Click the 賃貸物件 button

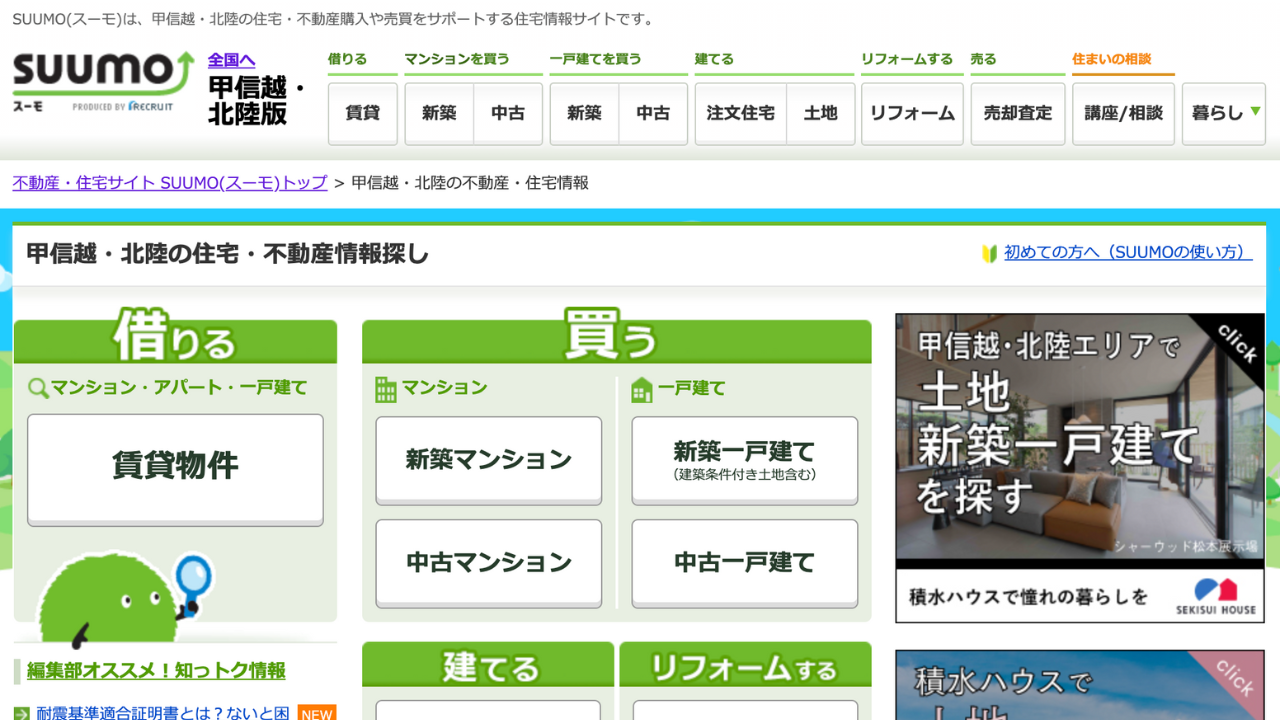click(x=175, y=469)
